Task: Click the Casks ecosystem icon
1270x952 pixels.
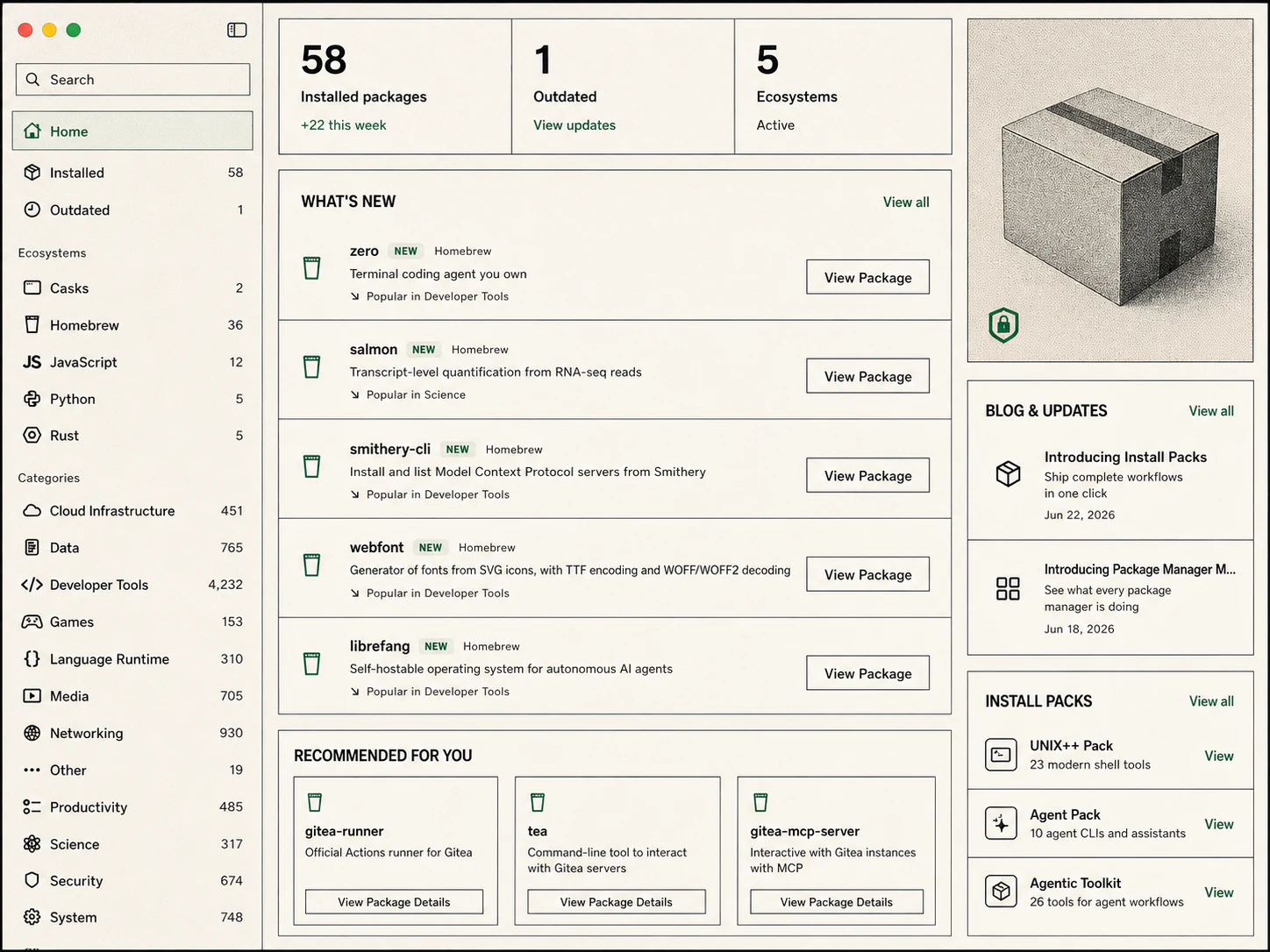Action: point(32,288)
